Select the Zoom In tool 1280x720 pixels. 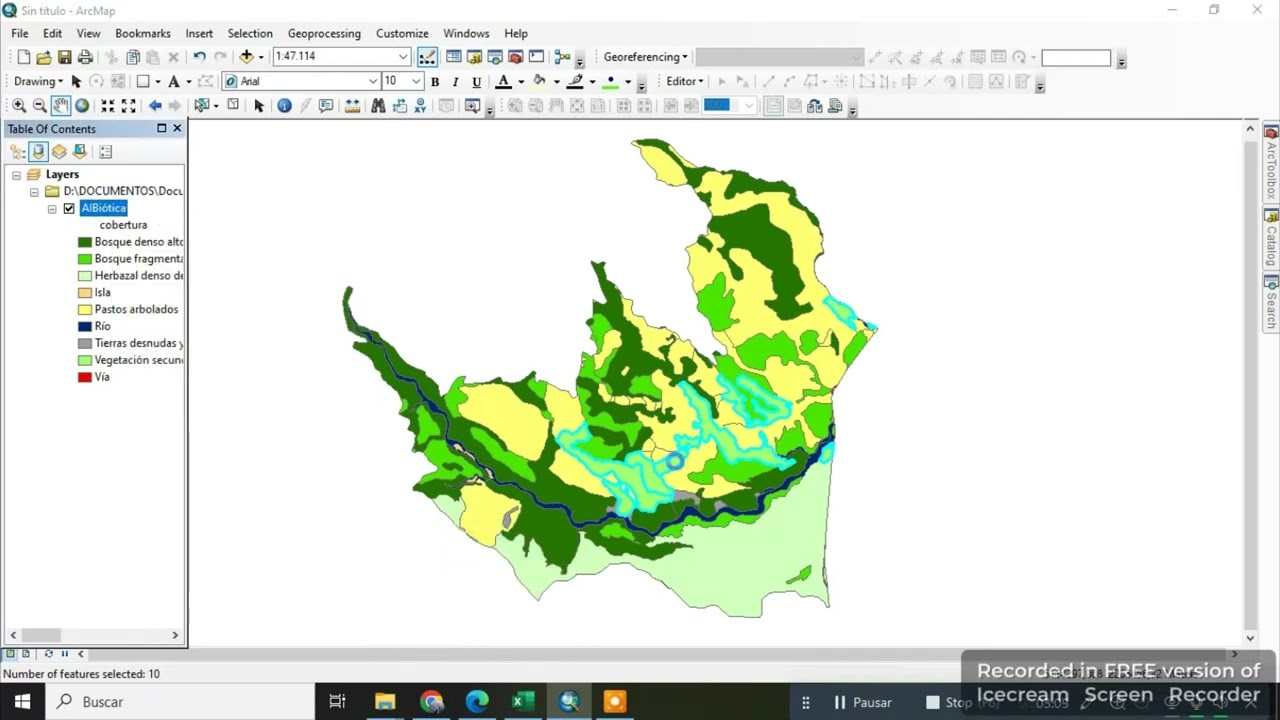pos(19,106)
